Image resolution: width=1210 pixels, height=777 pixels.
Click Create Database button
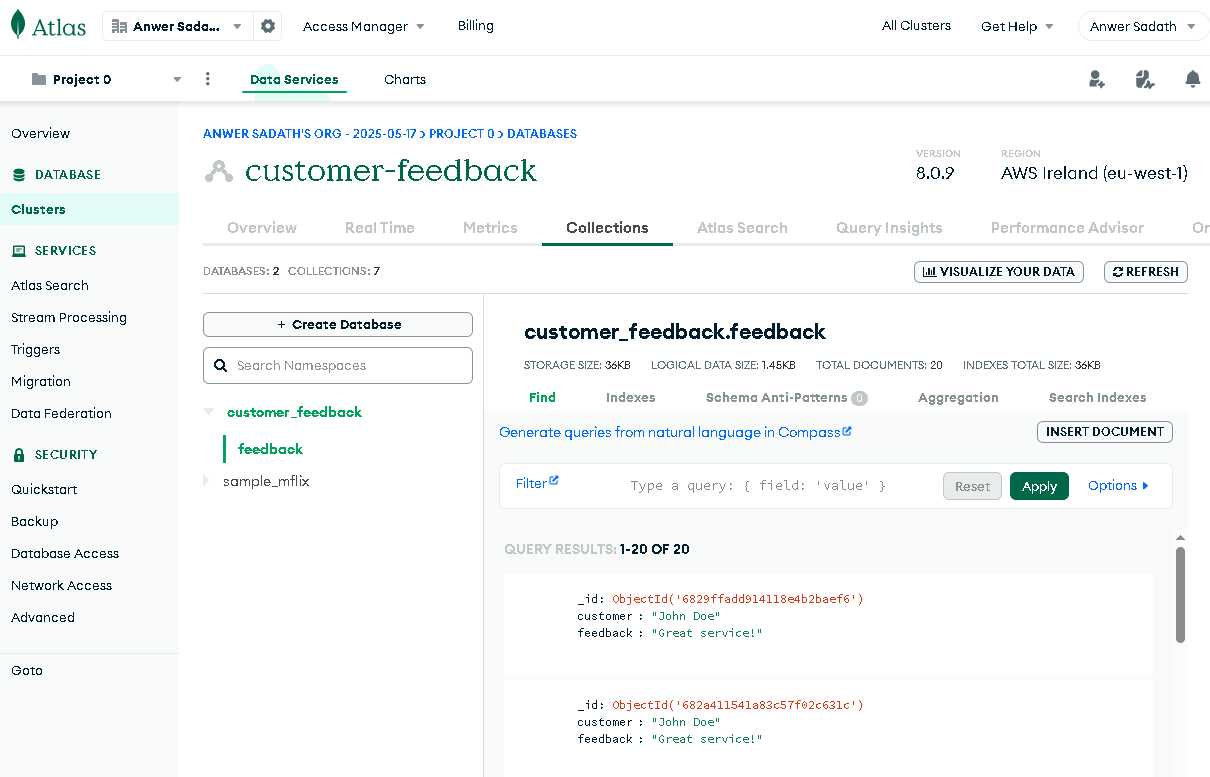pos(338,325)
